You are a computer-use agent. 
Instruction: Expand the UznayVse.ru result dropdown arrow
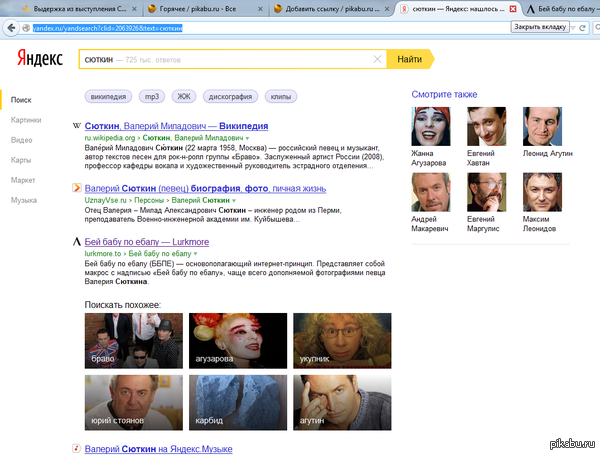(x=234, y=201)
